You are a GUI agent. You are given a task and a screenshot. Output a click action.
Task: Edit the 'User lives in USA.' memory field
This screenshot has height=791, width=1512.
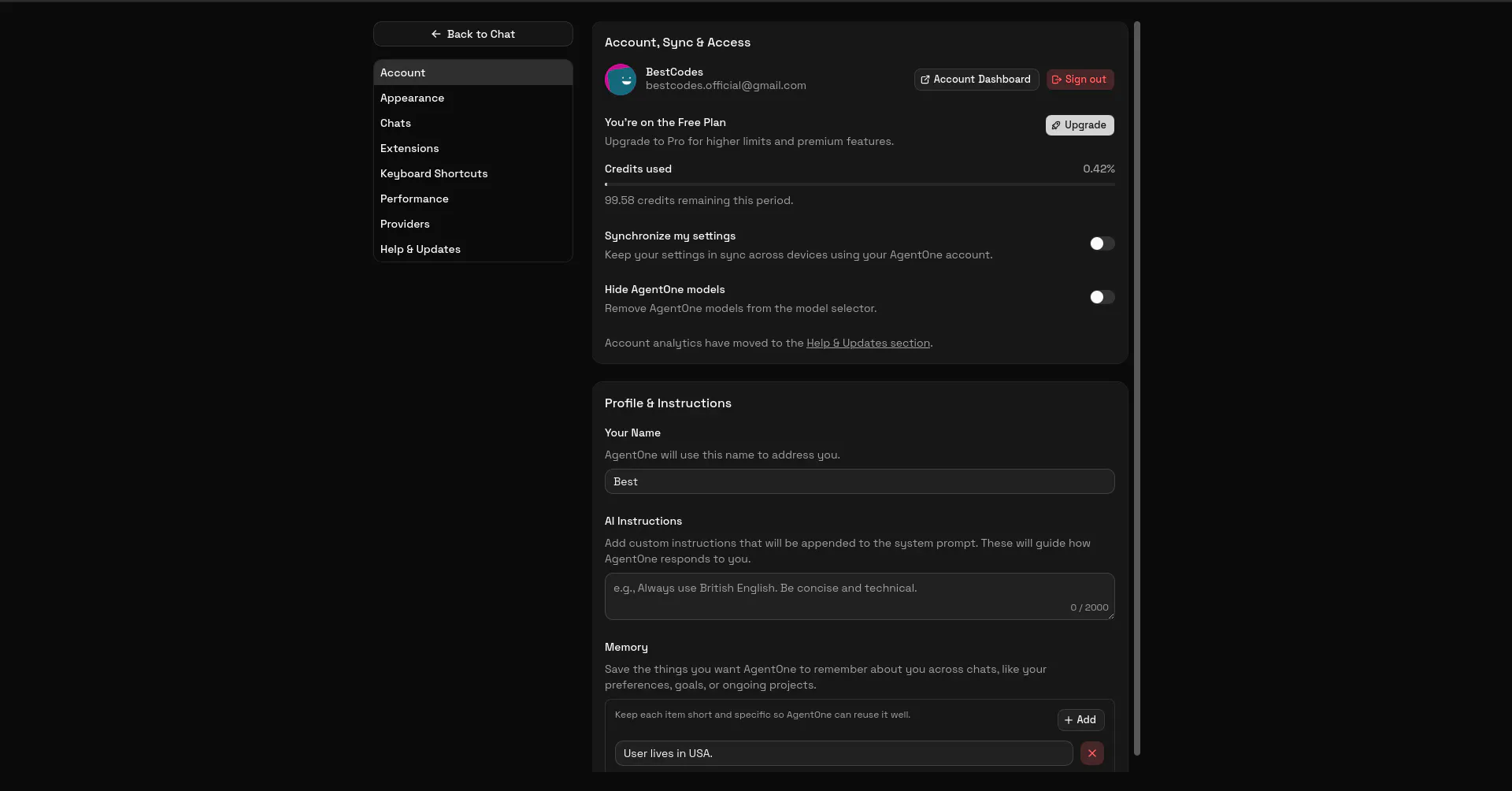[843, 753]
